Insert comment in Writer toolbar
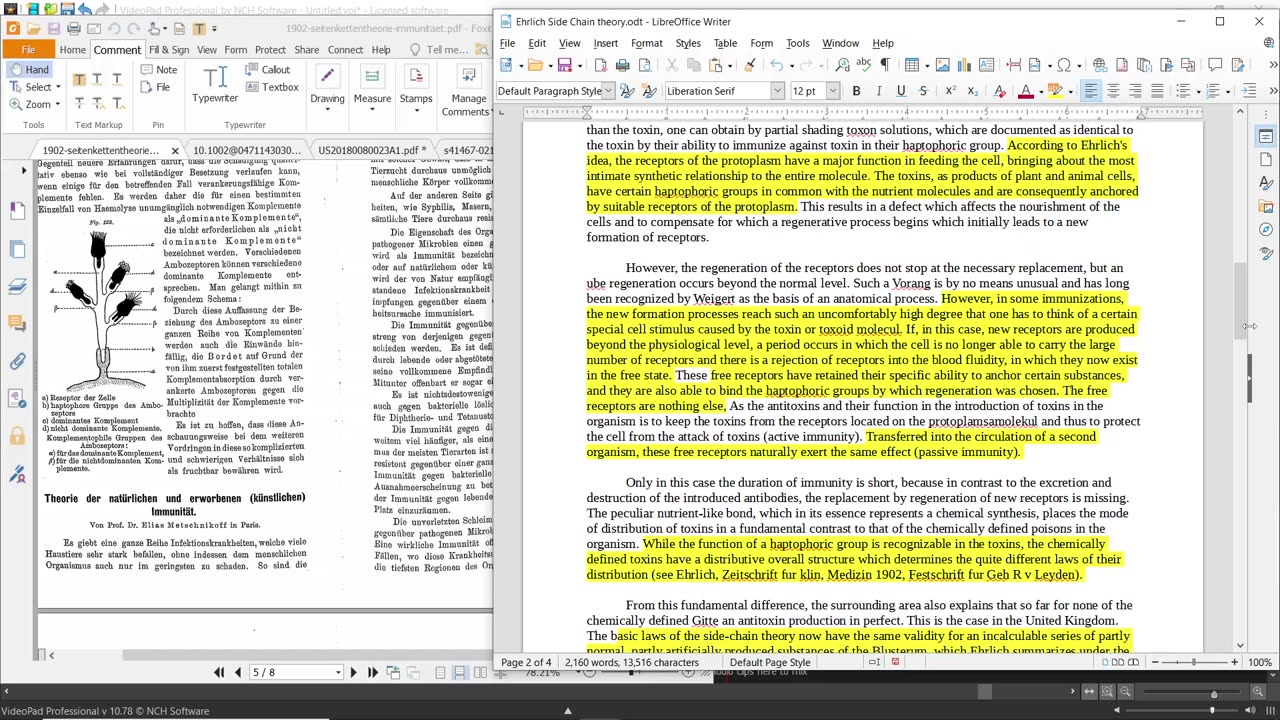Viewport: 1280px width, 720px height. 1215,65
